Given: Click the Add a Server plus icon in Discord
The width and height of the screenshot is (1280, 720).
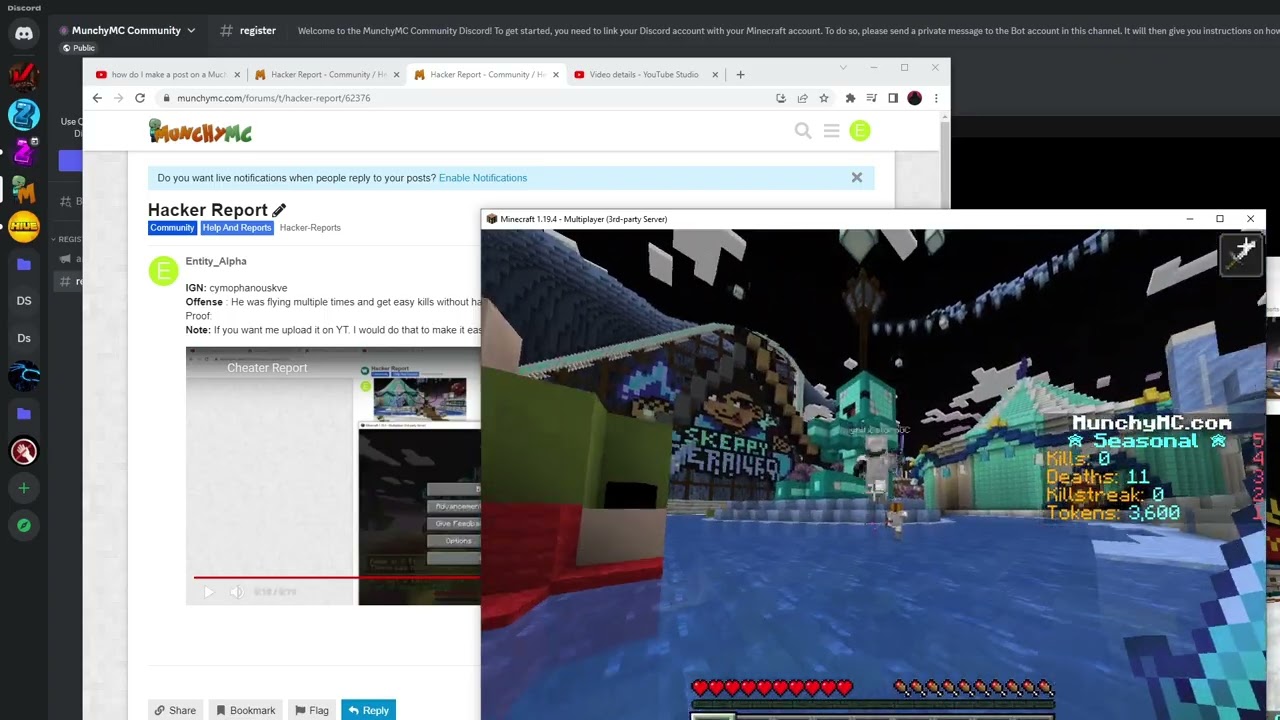Looking at the screenshot, I should click(24, 488).
